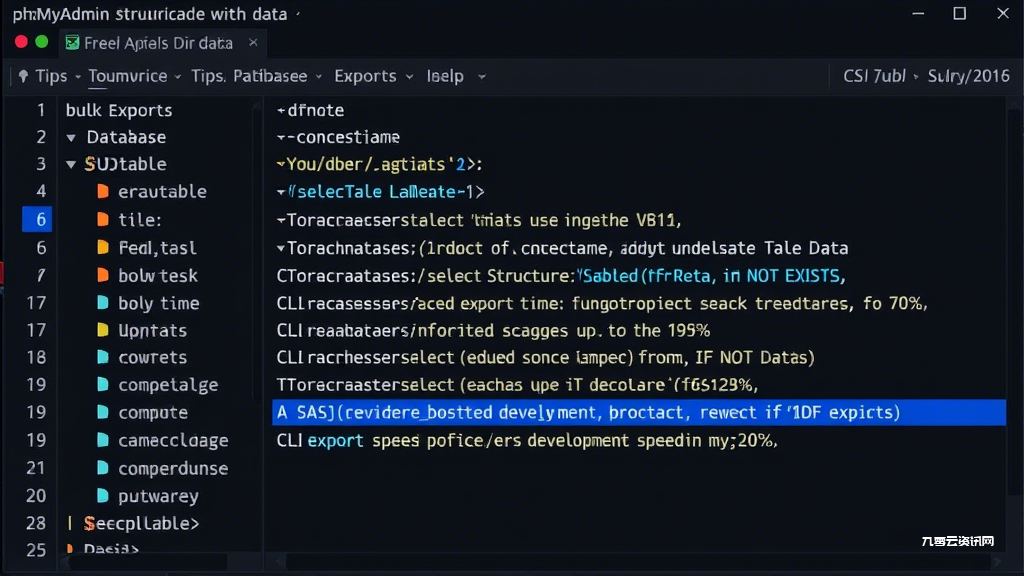Click the orange icon next to tile:

click(x=103, y=219)
